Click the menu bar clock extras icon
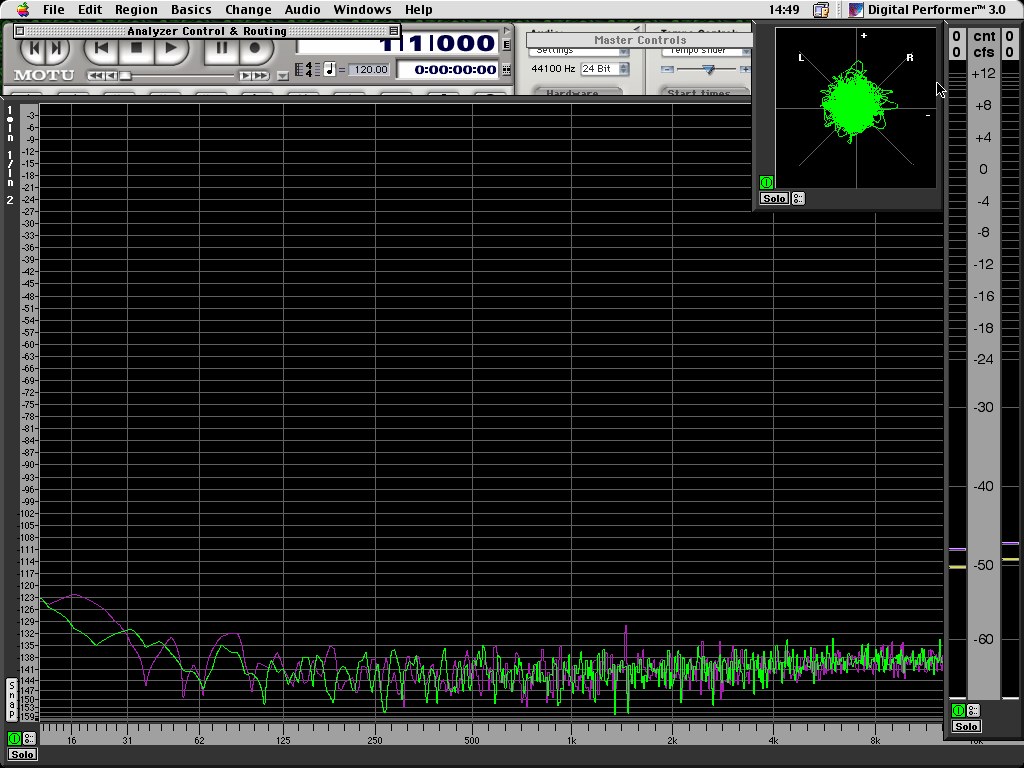The height and width of the screenshot is (768, 1024). pos(821,10)
